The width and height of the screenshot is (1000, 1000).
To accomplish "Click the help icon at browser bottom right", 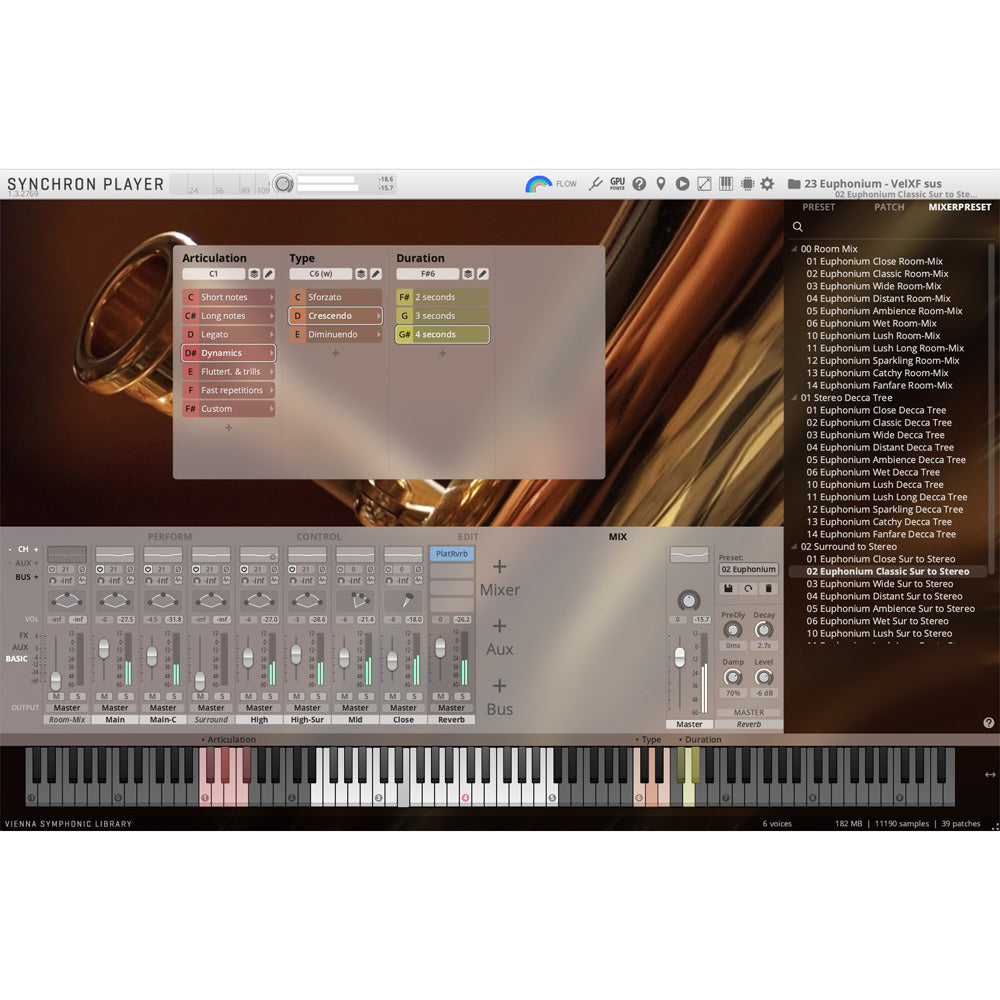I will click(x=989, y=723).
